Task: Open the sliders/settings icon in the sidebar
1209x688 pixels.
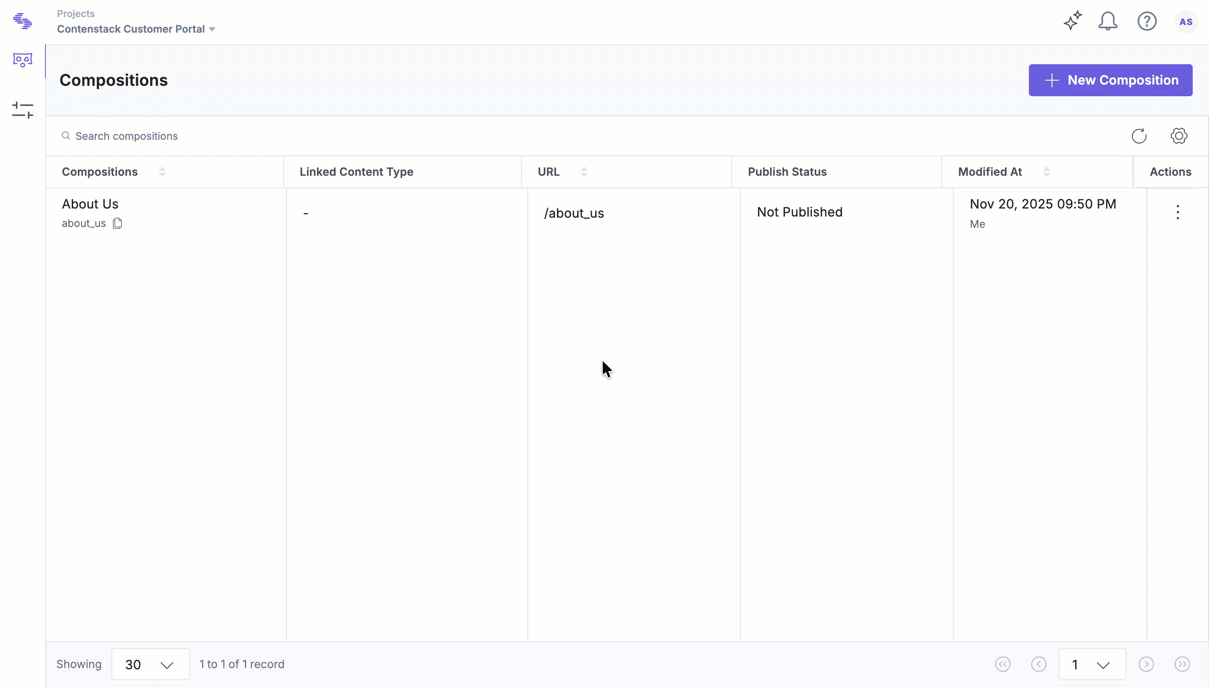Action: pyautogui.click(x=22, y=109)
